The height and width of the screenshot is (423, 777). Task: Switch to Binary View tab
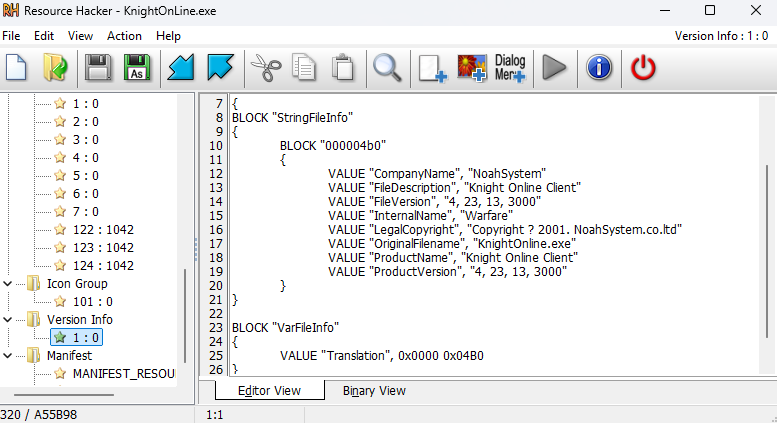tap(374, 391)
